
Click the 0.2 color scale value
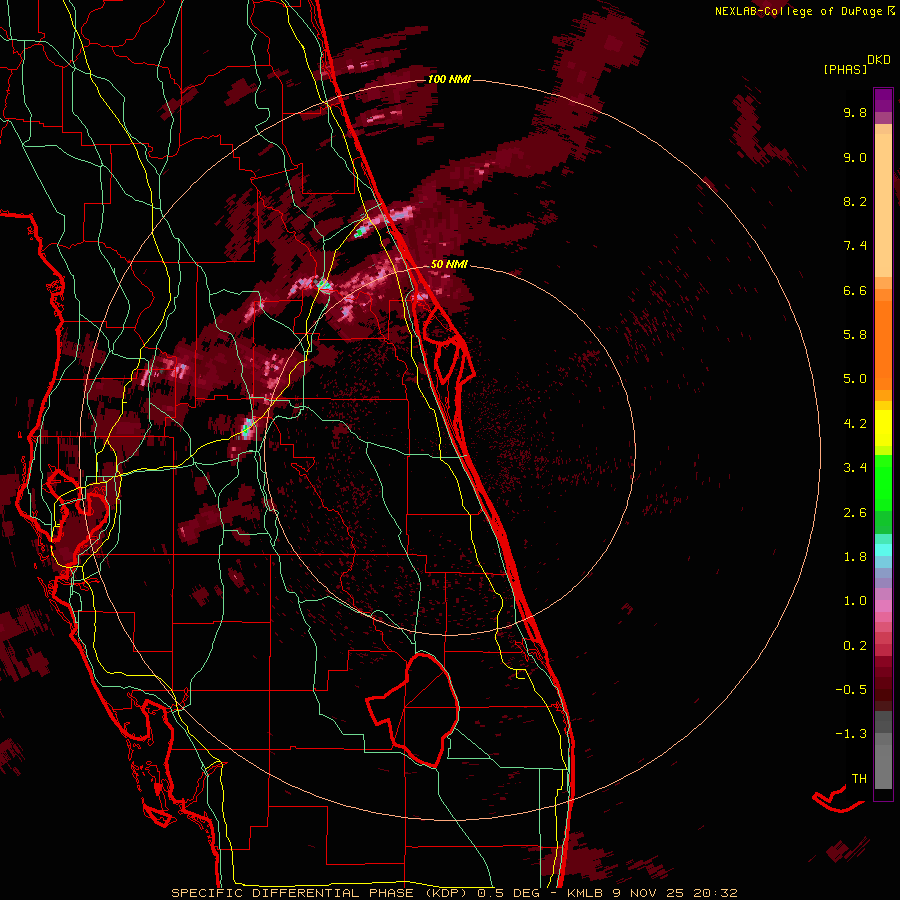[x=855, y=646]
